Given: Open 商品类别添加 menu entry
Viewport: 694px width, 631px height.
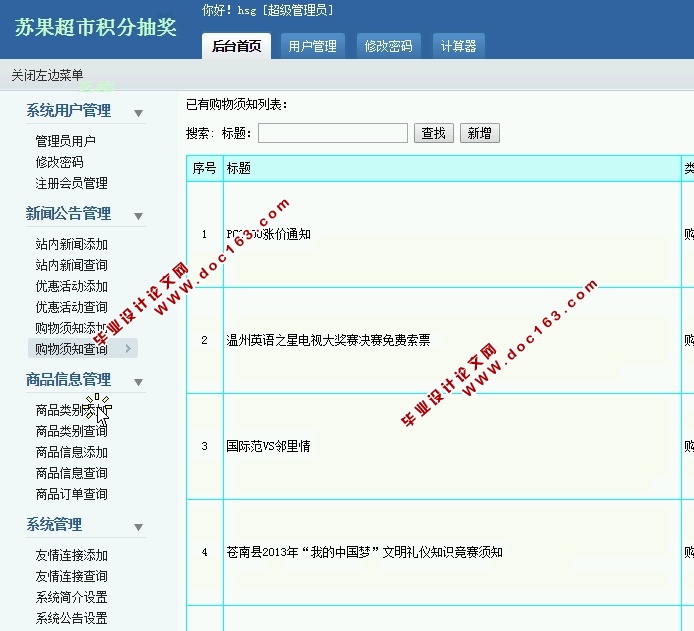Looking at the screenshot, I should [x=72, y=410].
